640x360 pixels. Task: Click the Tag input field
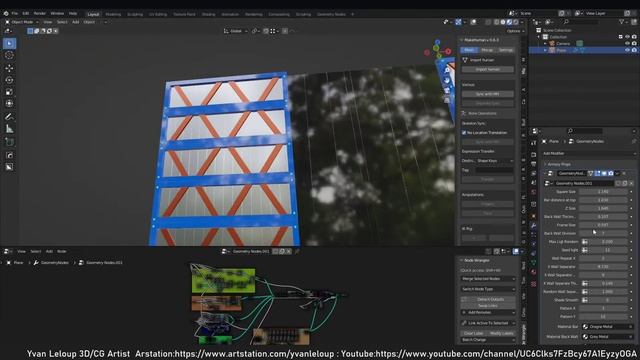pyautogui.click(x=495, y=170)
